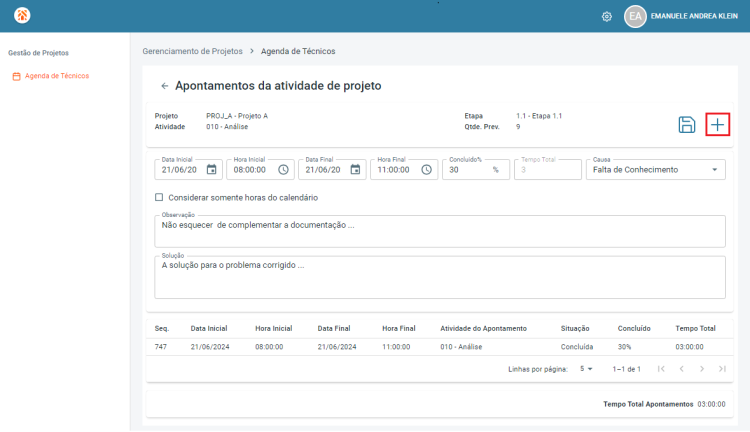The image size is (750, 432).
Task: Open clock picker for Hora Final
Action: point(426,170)
